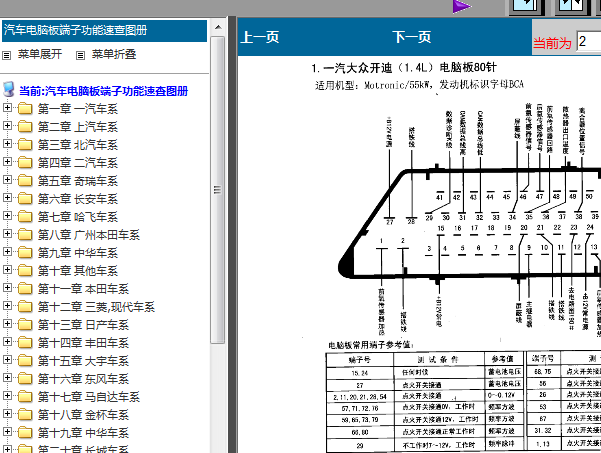Expand the 第三章 北汽车系 tree node
Screen dimensions: 601x453
click(7, 143)
